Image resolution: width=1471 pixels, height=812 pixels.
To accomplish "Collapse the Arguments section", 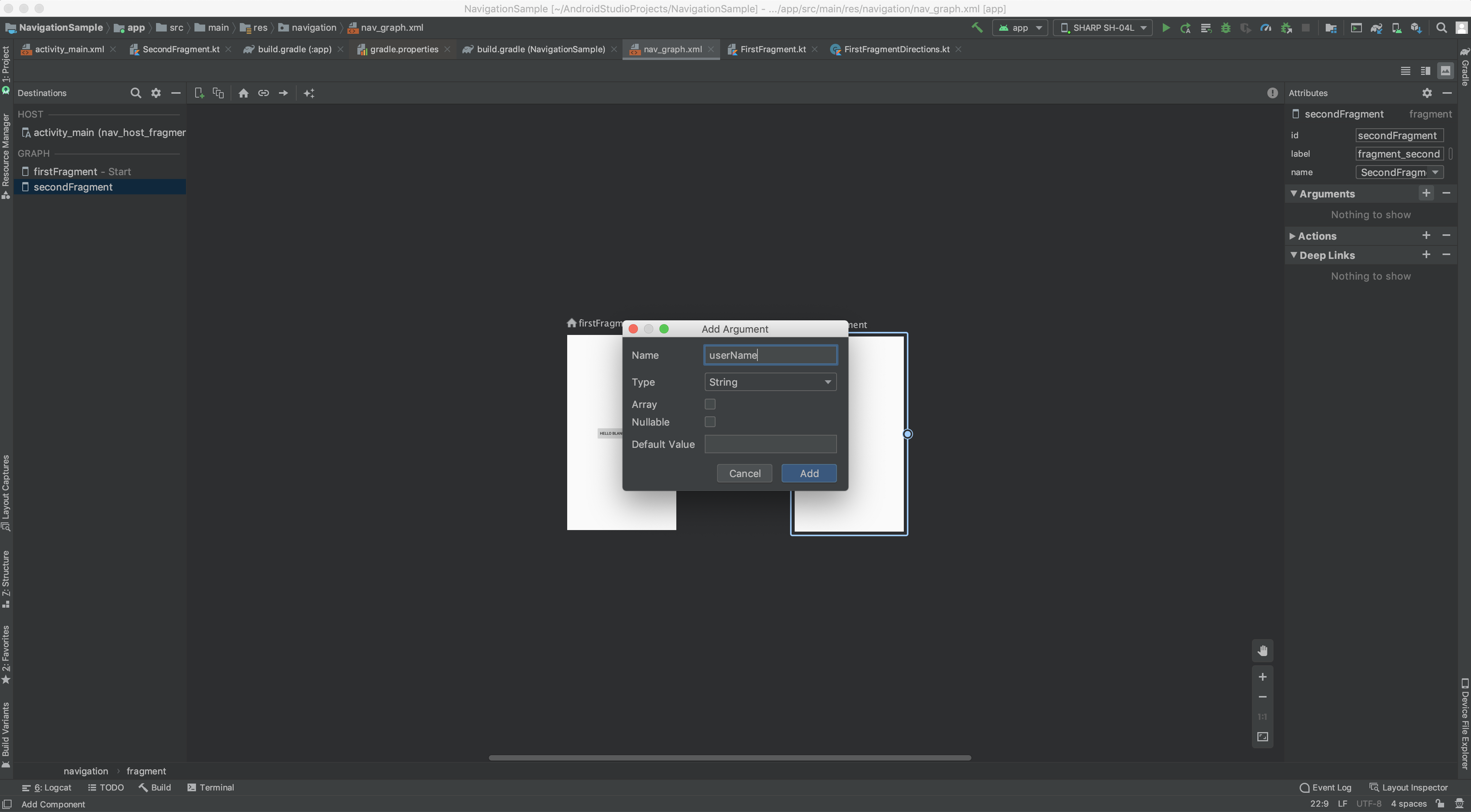I will click(1293, 194).
